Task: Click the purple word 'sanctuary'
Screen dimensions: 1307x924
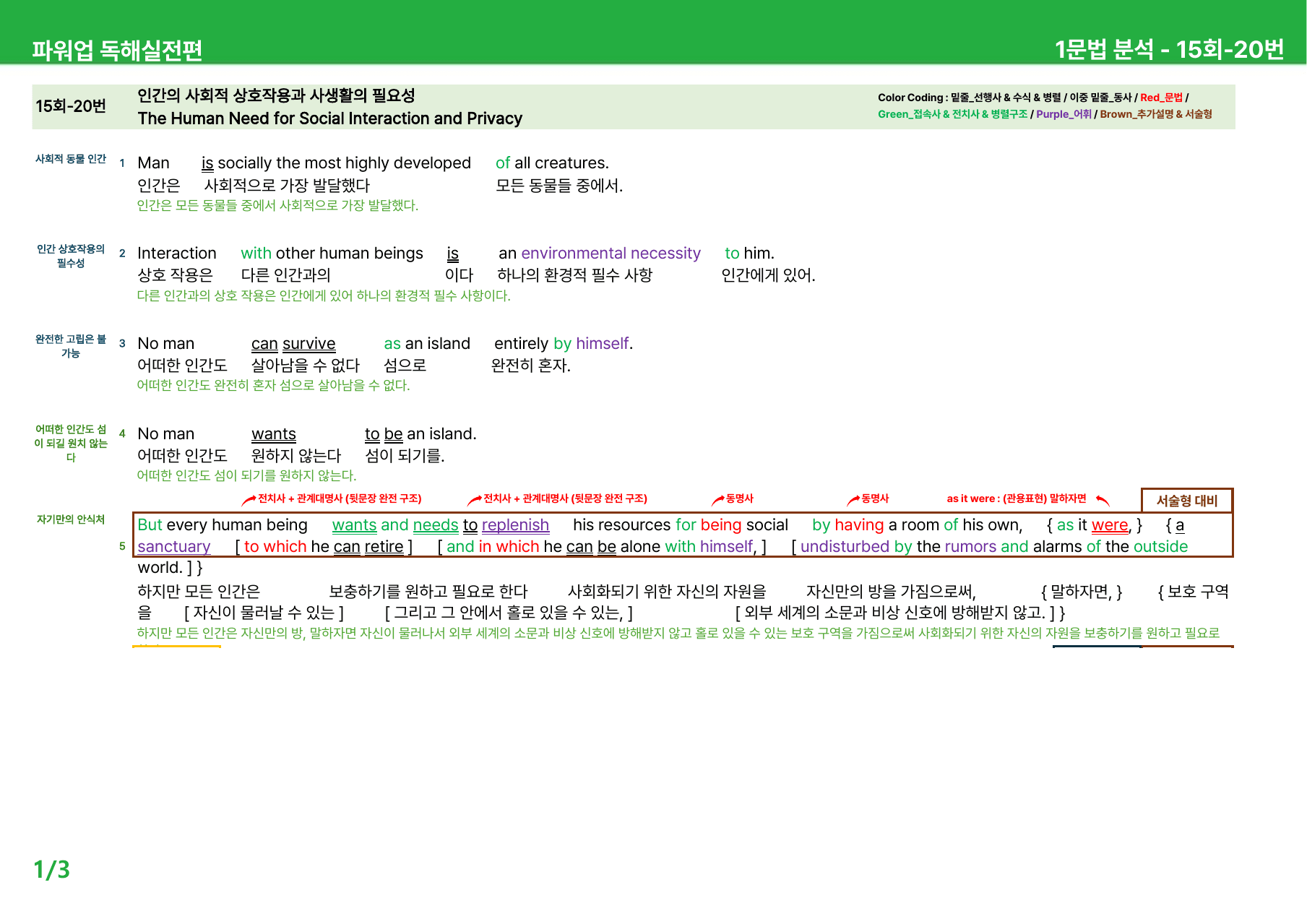Action: coord(174,547)
